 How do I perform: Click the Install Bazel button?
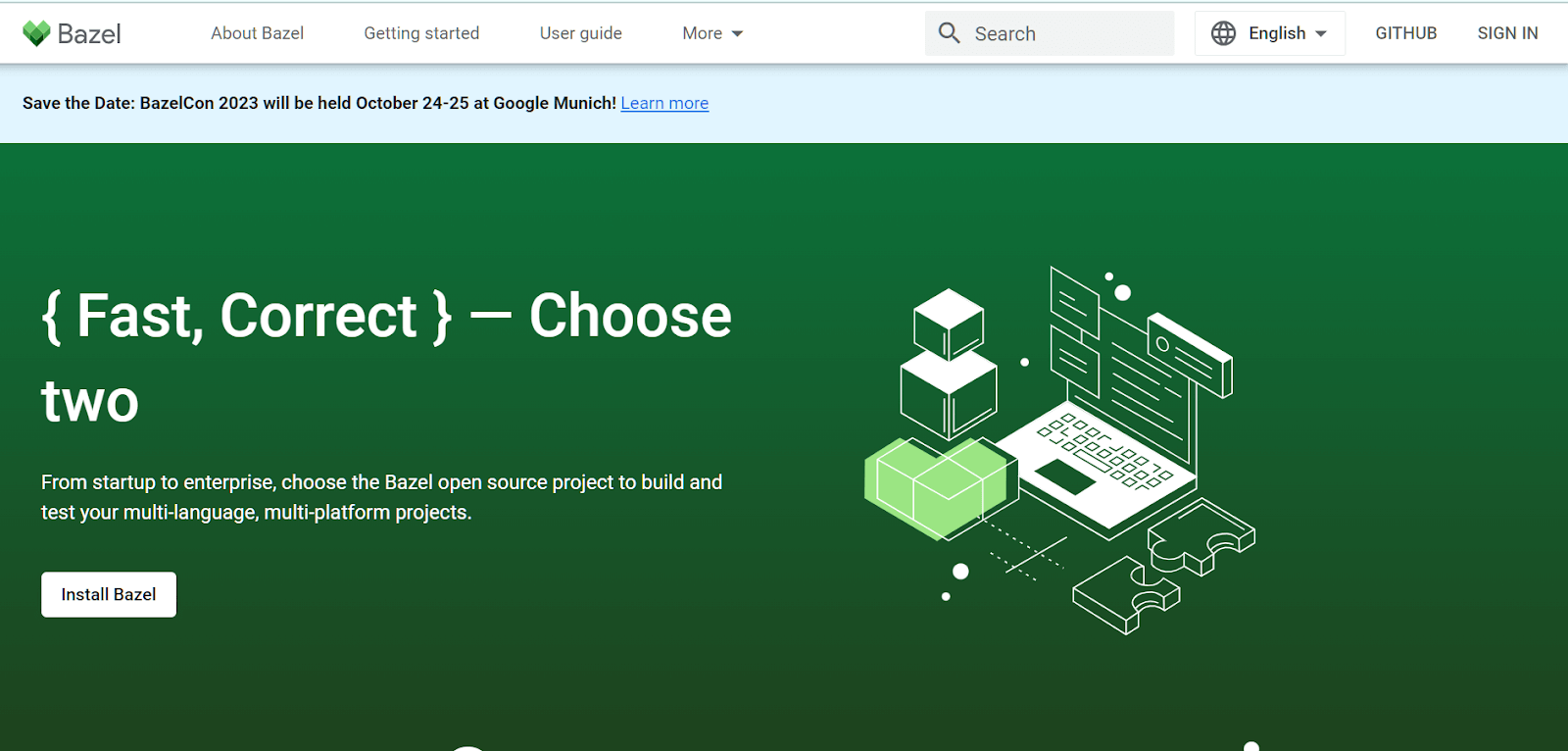(x=109, y=594)
